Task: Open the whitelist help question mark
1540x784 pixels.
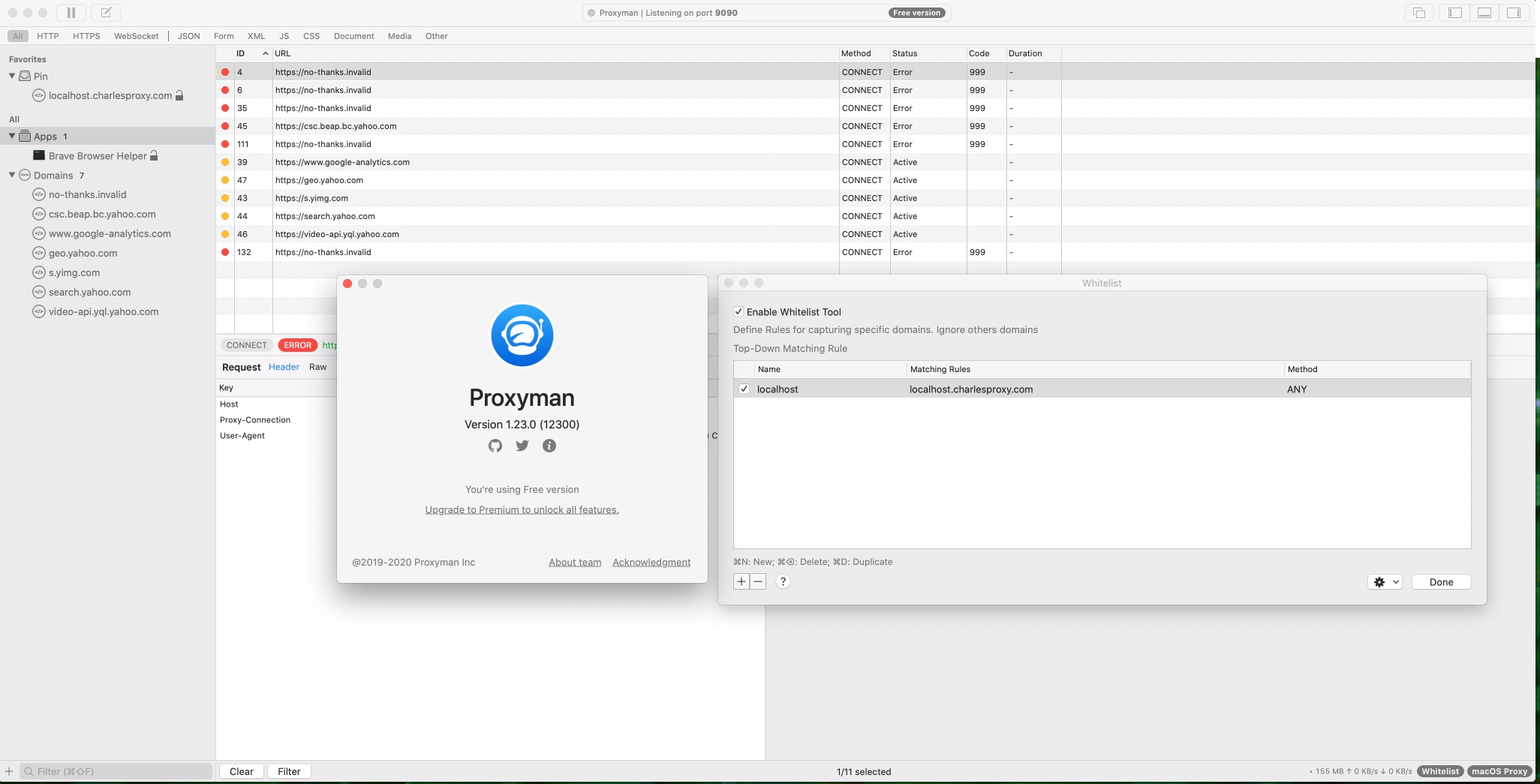Action: (783, 581)
